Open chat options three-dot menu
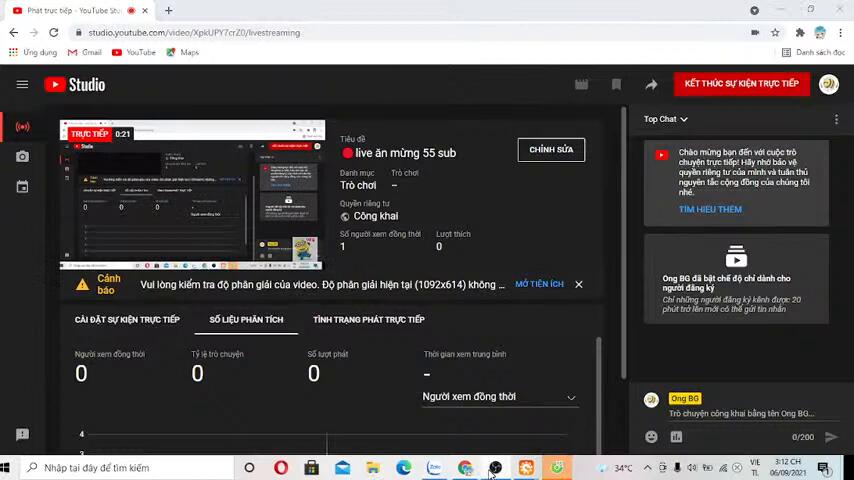Screen dimensions: 854x480 tap(836, 120)
